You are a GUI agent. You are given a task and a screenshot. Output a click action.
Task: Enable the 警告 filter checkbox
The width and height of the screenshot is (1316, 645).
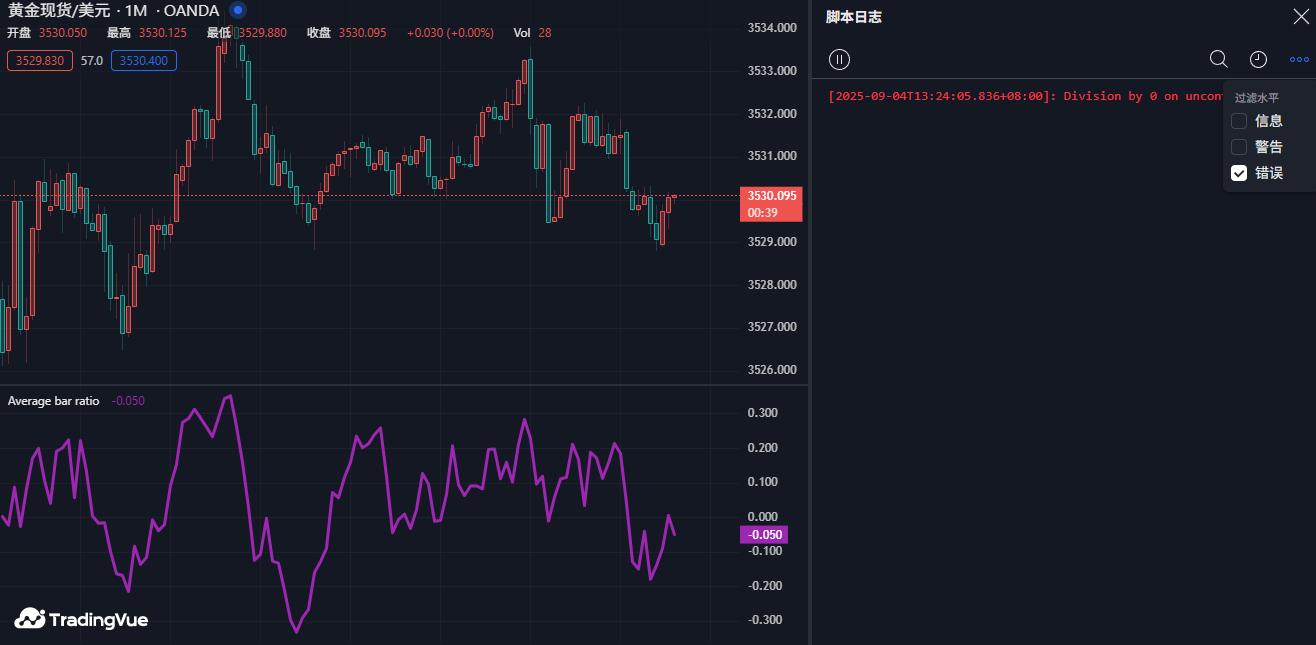(1239, 147)
